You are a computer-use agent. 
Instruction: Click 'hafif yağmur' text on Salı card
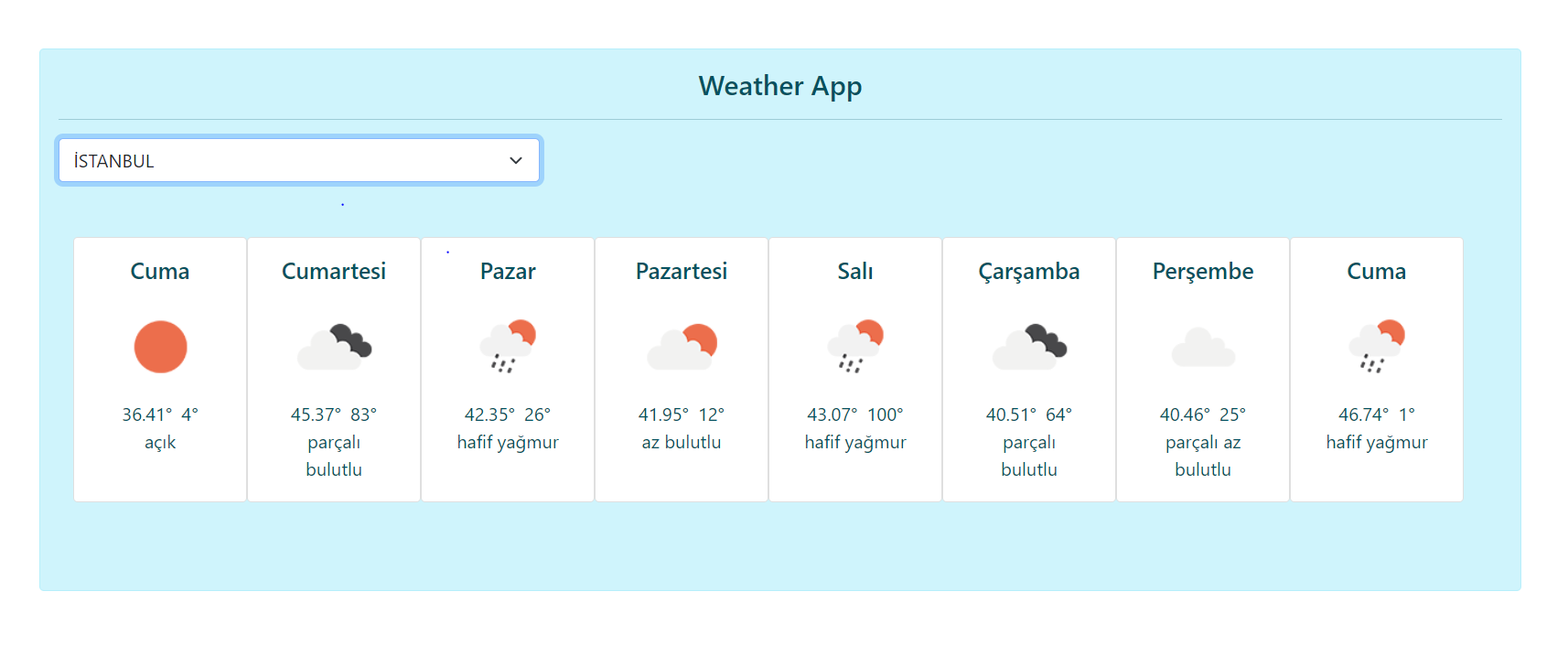[x=855, y=442]
